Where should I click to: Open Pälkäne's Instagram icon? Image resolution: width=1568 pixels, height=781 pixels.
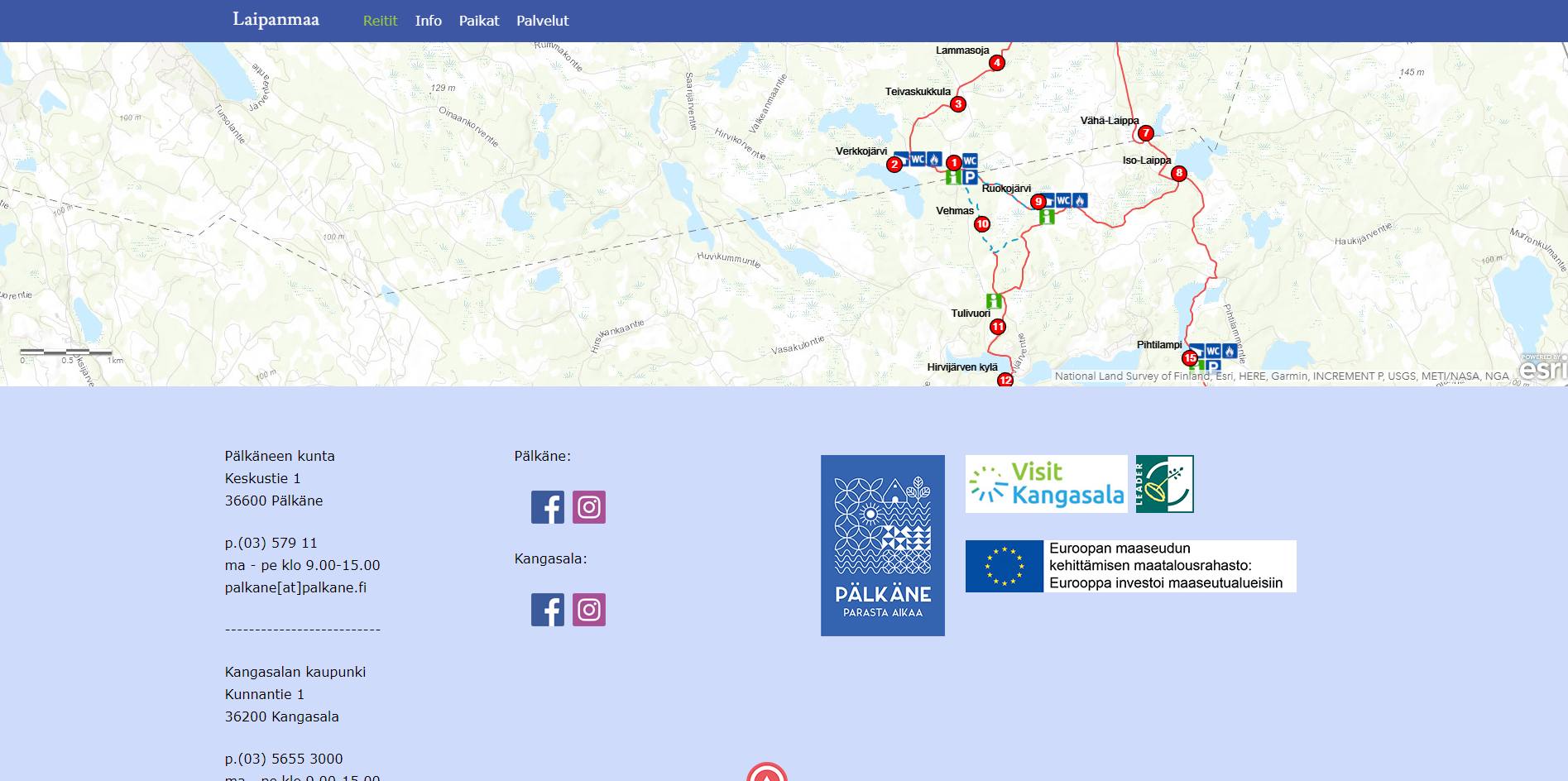(589, 507)
